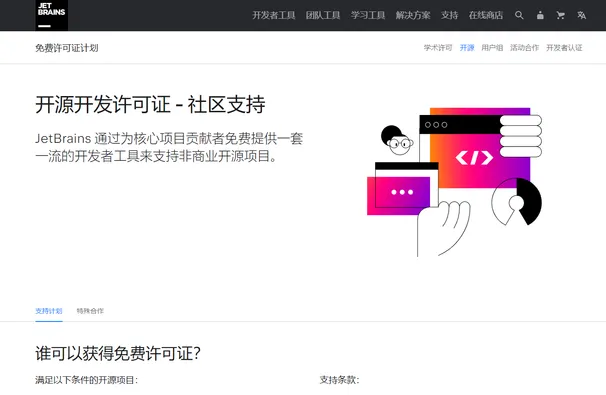Click the 开源开发许可证 - 社区支持 title
Screen dimensions: 606x395
click(x=150, y=104)
